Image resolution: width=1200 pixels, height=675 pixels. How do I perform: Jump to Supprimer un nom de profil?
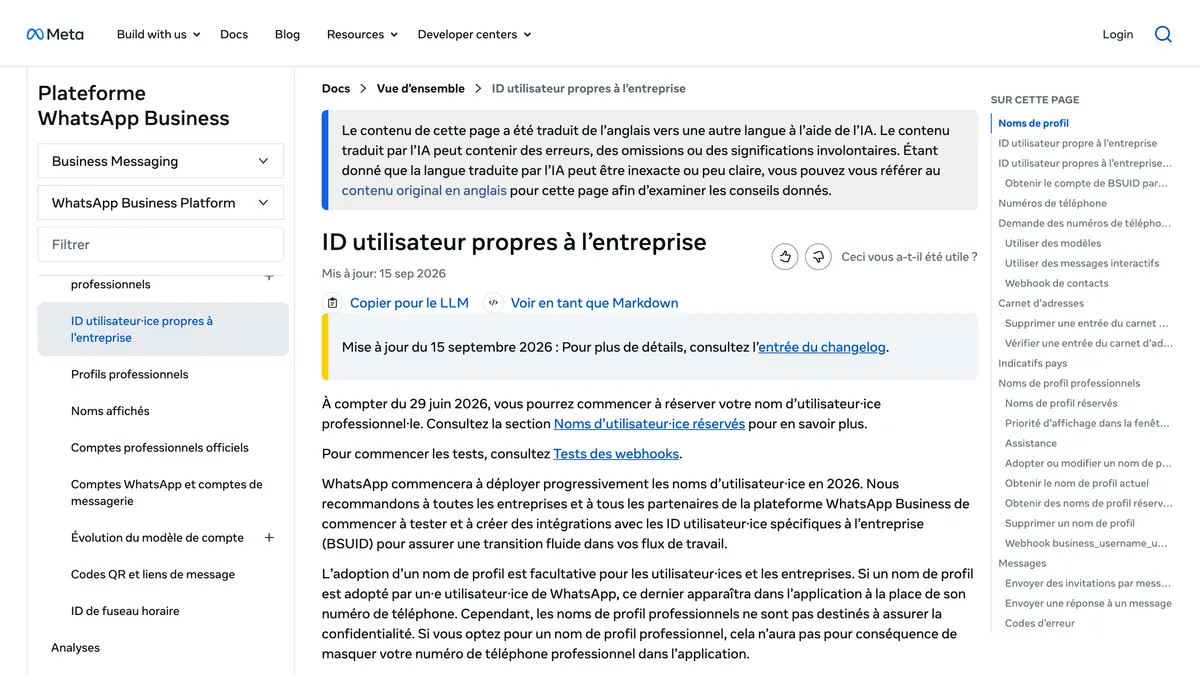click(1070, 523)
